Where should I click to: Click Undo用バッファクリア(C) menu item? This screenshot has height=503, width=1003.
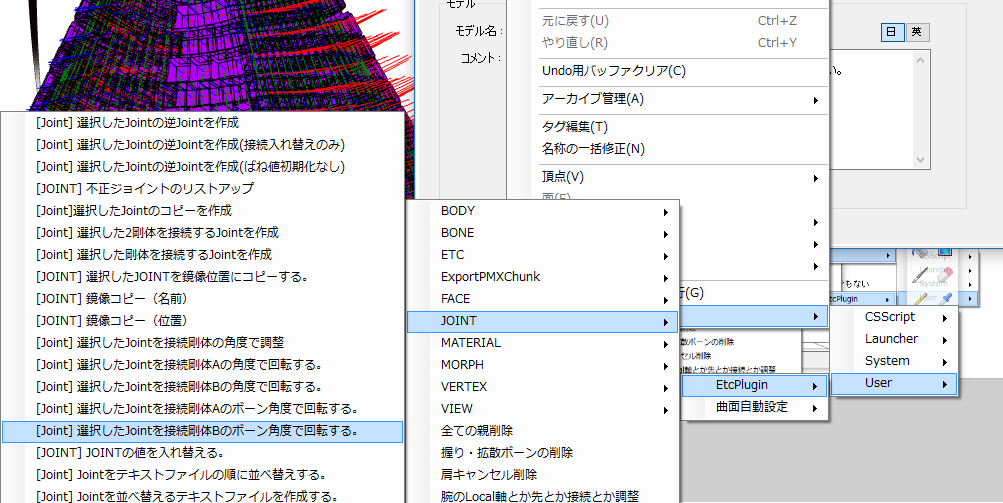(x=614, y=71)
